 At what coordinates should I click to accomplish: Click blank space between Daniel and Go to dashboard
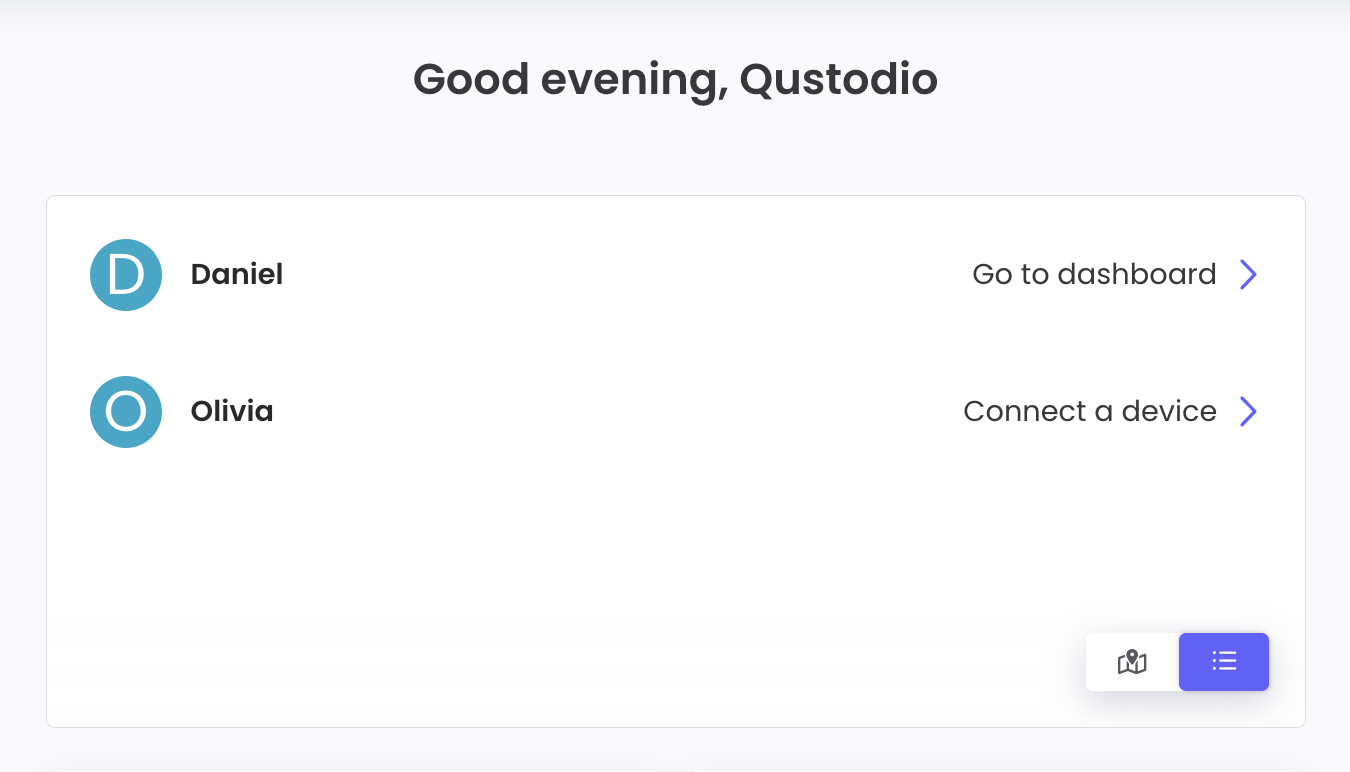click(620, 275)
